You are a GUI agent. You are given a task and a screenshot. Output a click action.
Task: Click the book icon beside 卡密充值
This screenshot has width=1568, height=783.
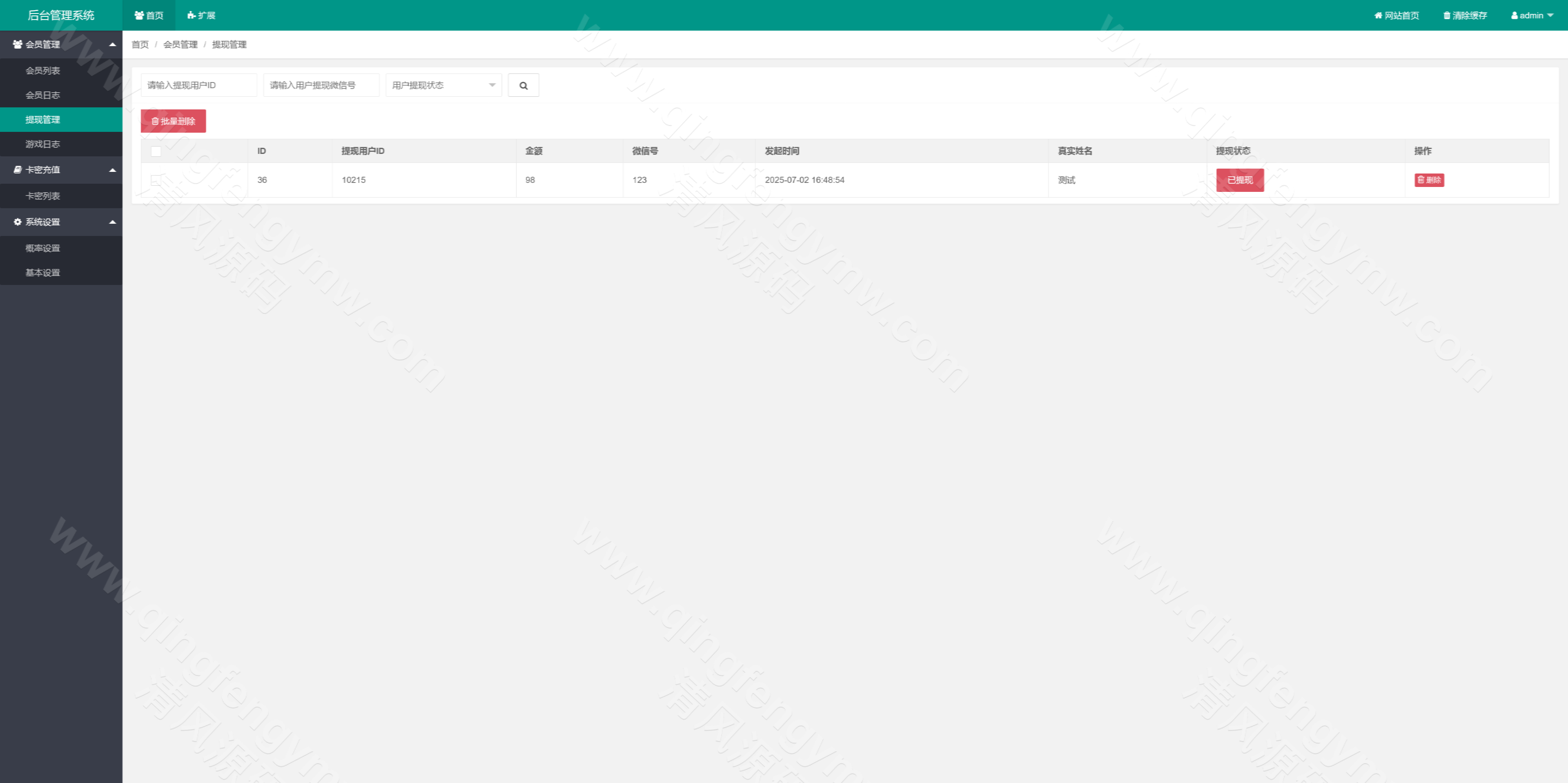(x=18, y=170)
